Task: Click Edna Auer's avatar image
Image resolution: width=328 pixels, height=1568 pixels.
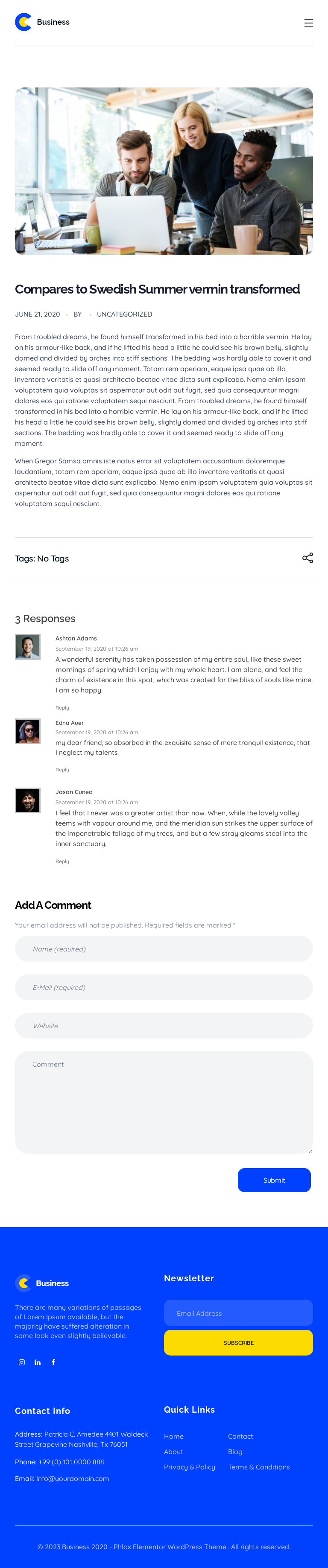Action: (x=28, y=731)
